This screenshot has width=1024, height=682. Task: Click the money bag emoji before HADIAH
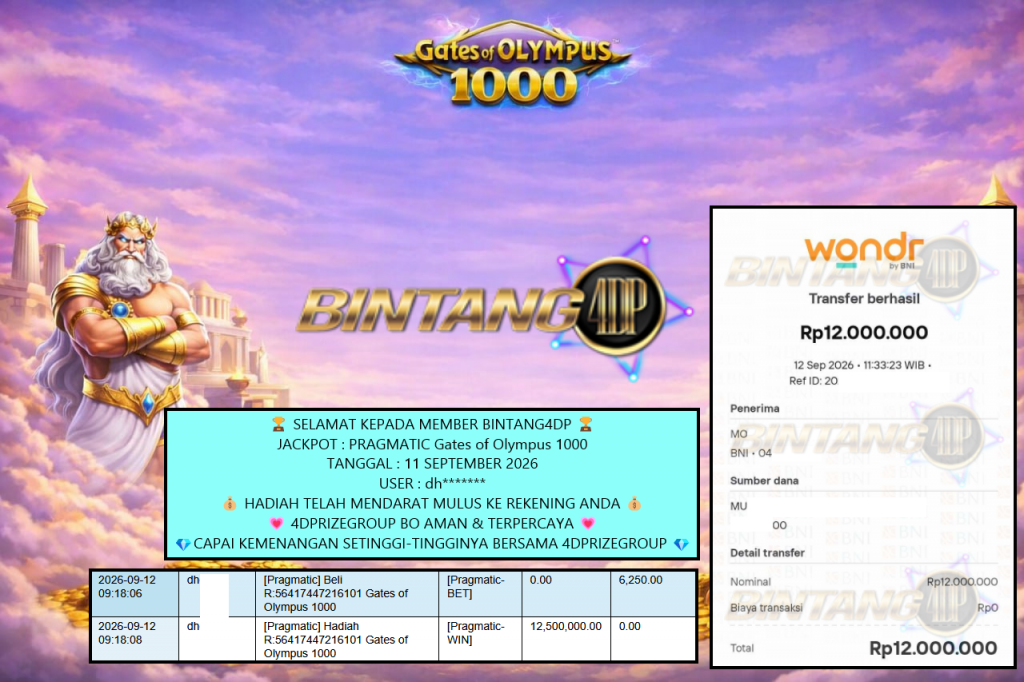(x=230, y=504)
